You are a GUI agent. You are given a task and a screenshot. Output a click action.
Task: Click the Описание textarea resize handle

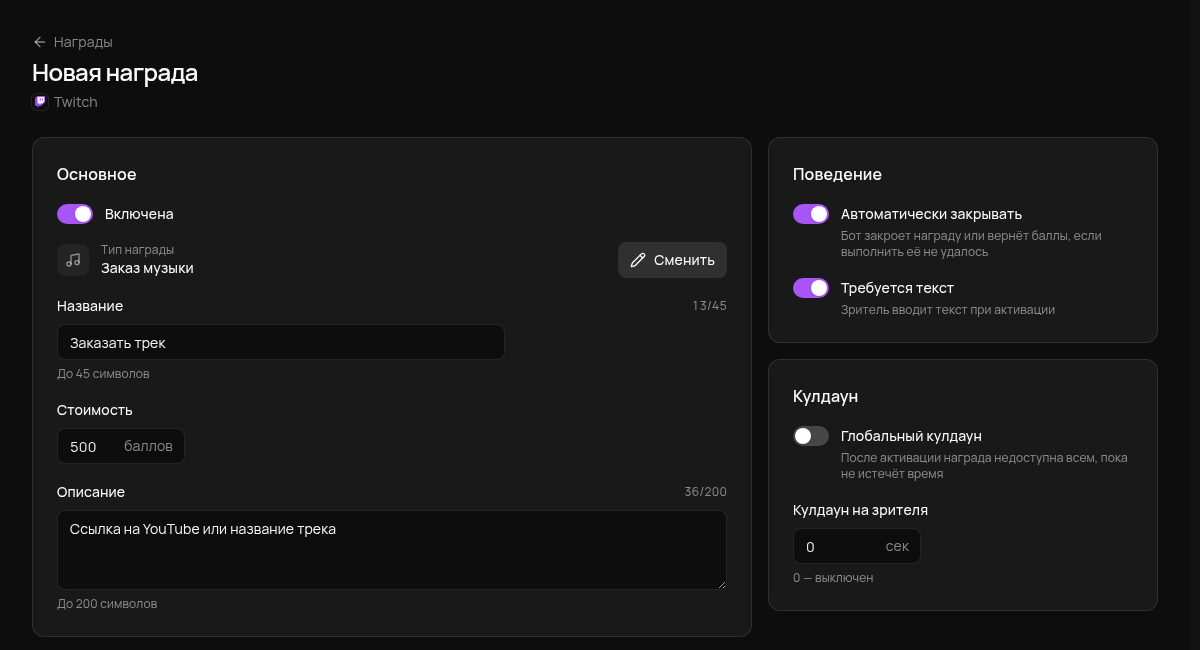tap(720, 583)
